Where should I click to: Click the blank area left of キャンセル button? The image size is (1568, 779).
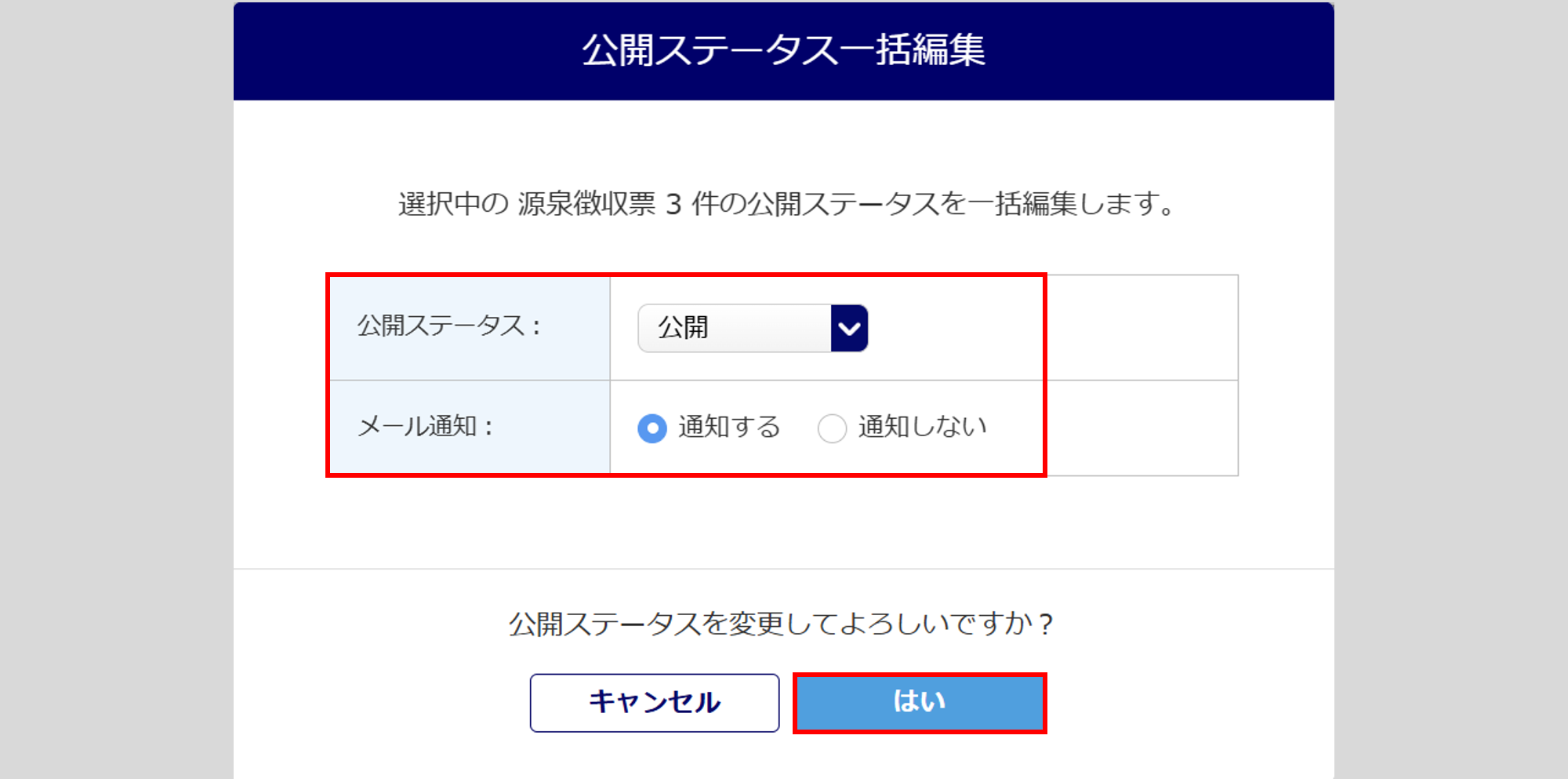(x=384, y=703)
